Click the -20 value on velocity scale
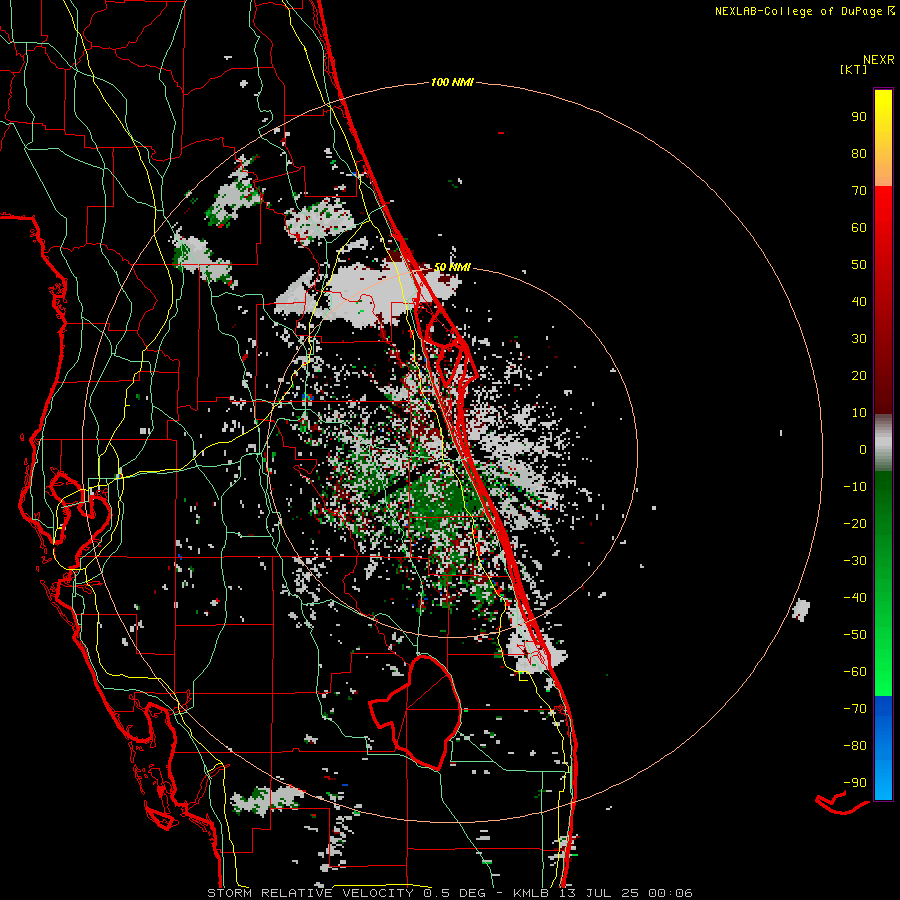This screenshot has height=900, width=900. pos(855,524)
